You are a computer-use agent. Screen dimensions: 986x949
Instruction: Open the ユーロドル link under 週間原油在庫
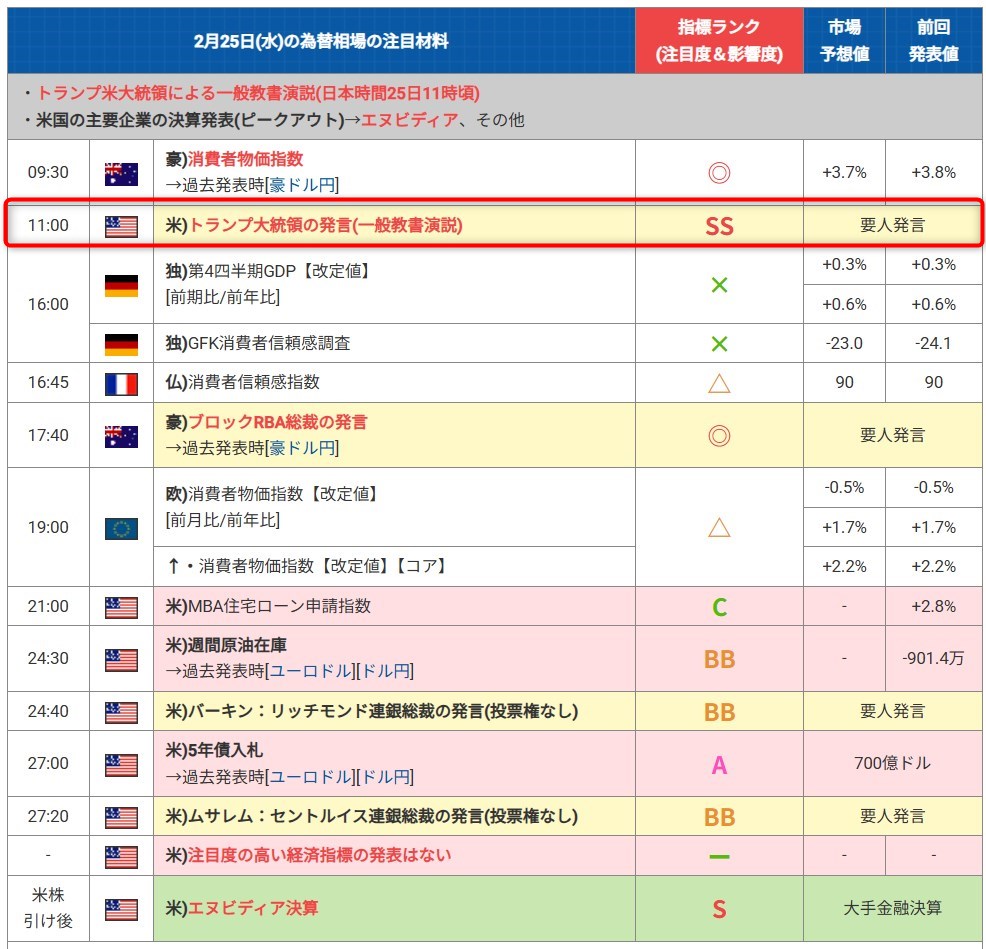(x=311, y=671)
